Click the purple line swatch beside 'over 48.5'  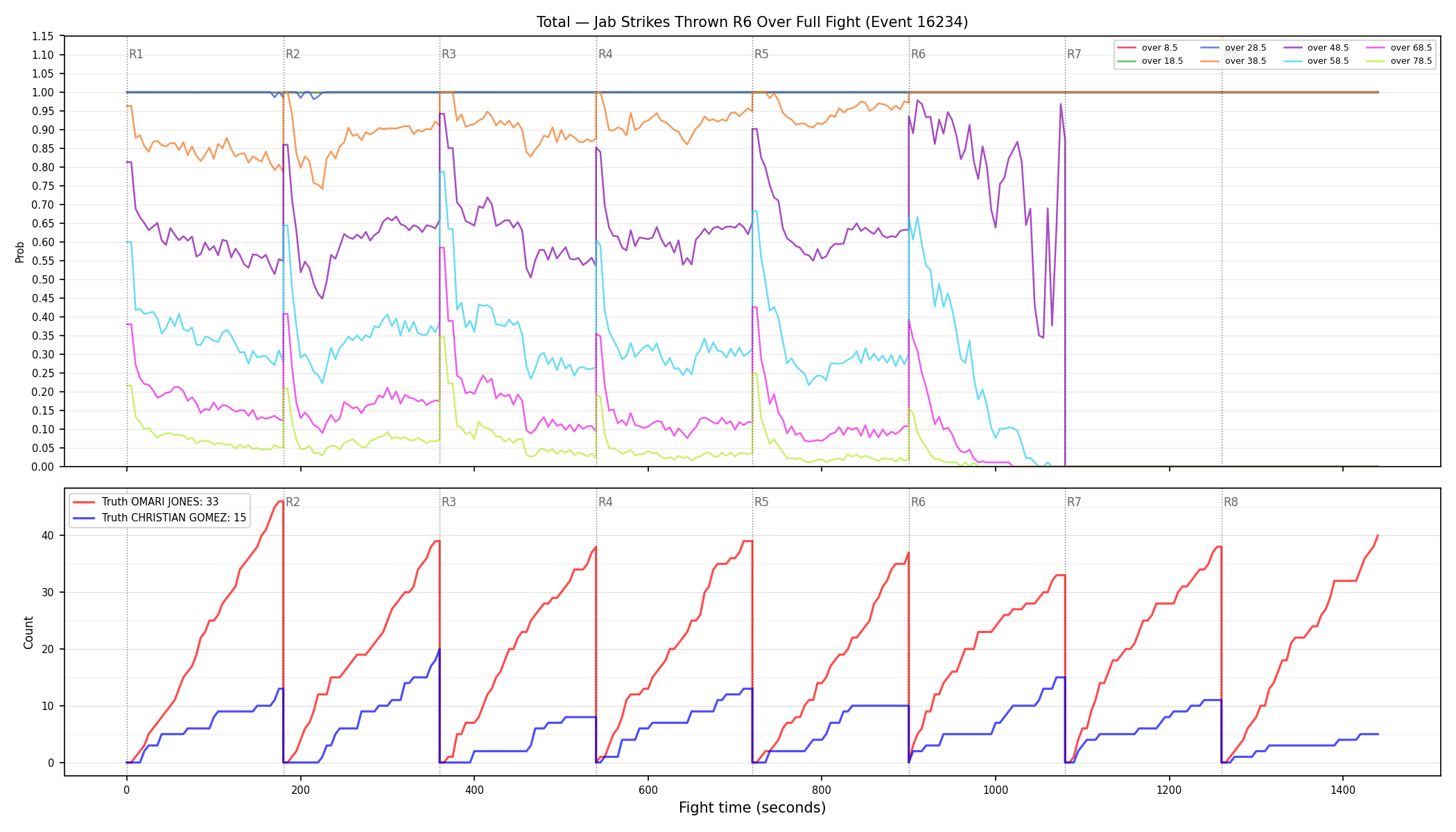pos(1292,48)
